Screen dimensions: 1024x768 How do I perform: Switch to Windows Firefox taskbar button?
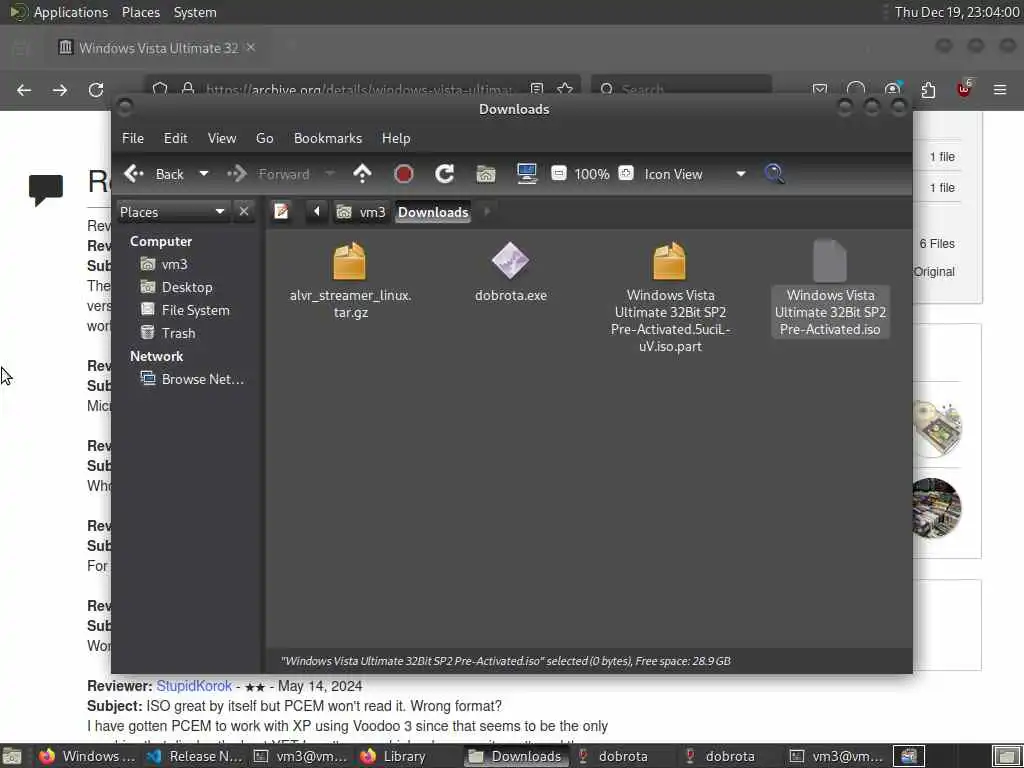click(x=88, y=756)
